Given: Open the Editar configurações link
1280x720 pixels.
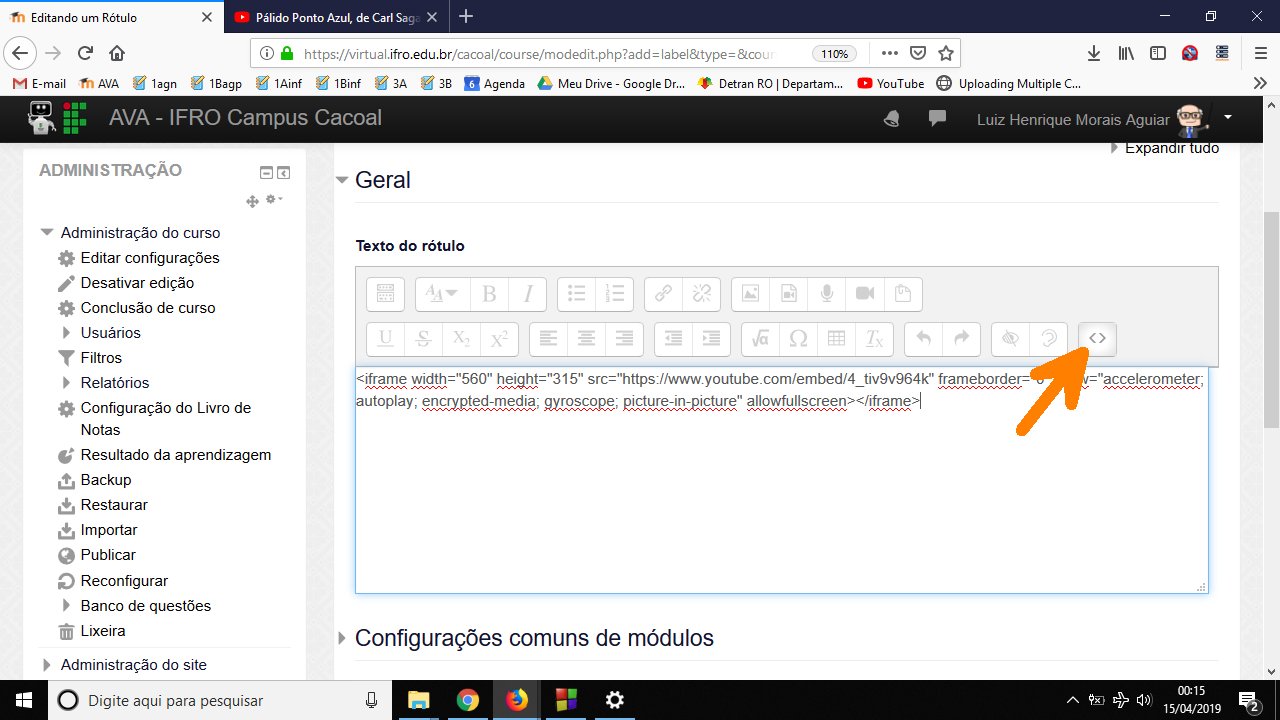Looking at the screenshot, I should [149, 258].
